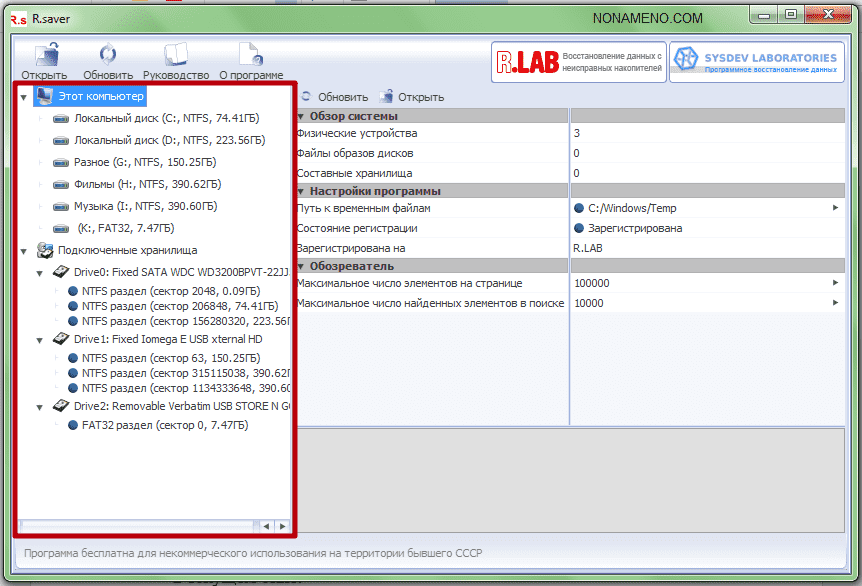Open dropdown for max elements per page
The width and height of the screenshot is (862, 586).
click(x=835, y=283)
